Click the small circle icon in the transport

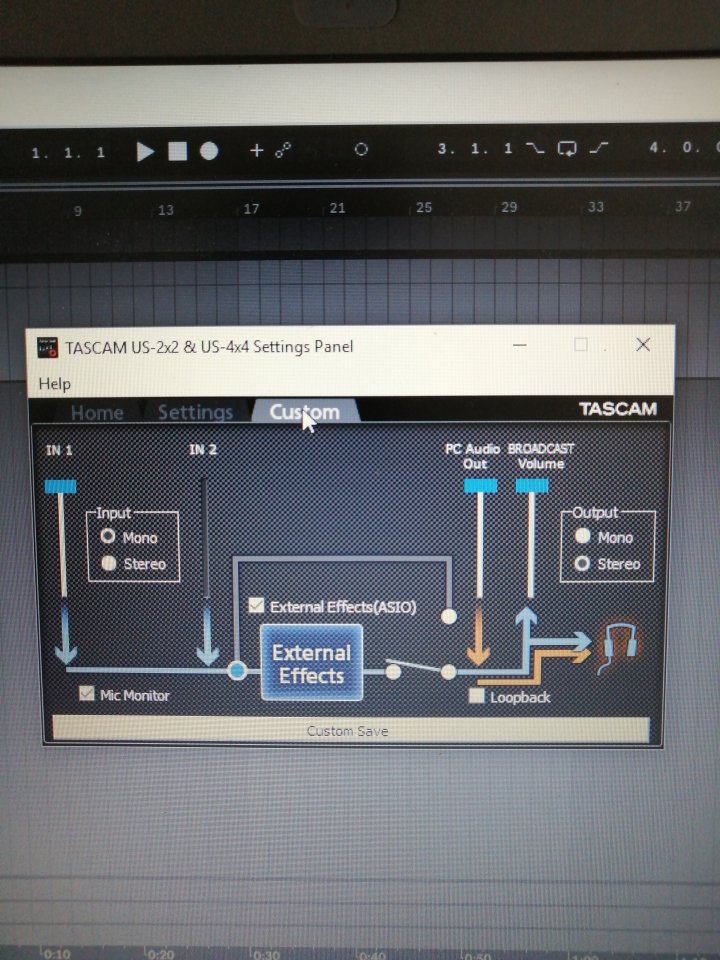(x=361, y=149)
